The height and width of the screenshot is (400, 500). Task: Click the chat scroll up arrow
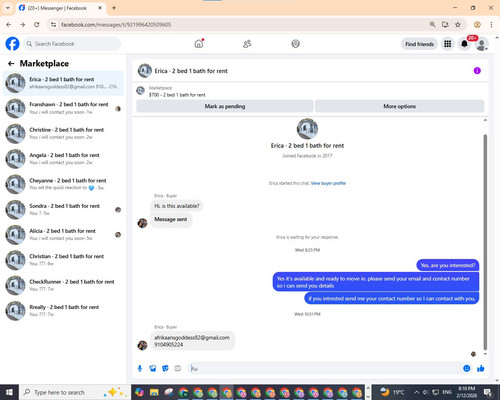coord(485,120)
